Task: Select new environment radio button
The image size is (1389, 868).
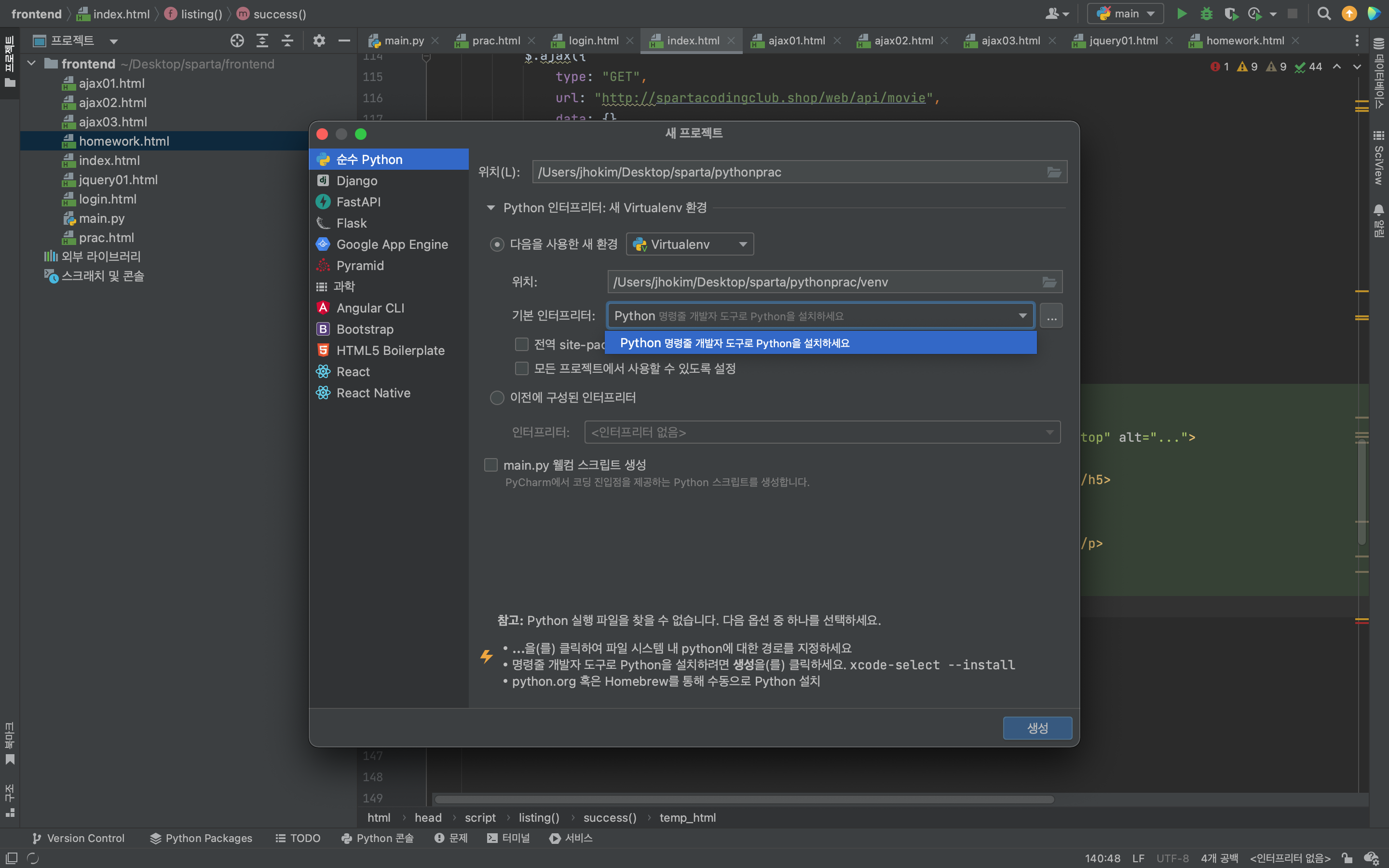Action: (497, 244)
